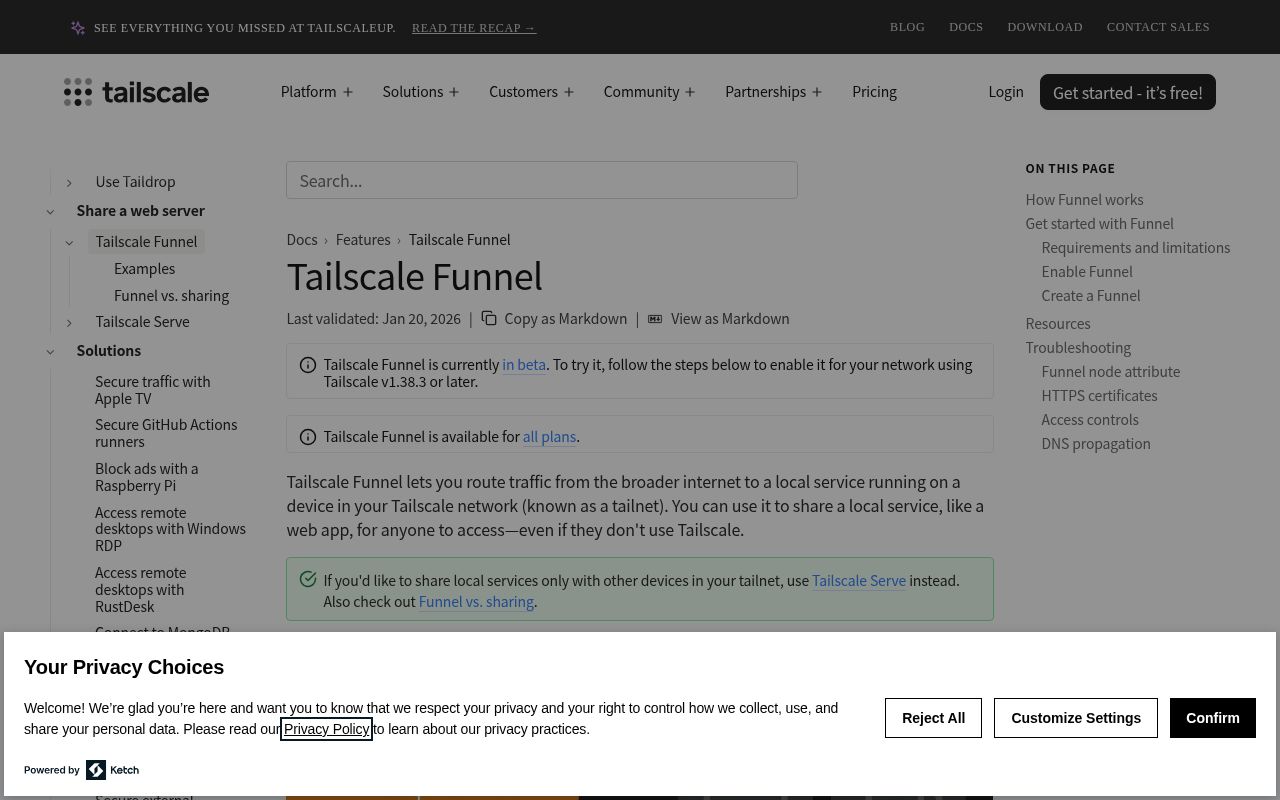Image resolution: width=1280 pixels, height=800 pixels.
Task: Confirm privacy choices
Action: pos(1213,718)
